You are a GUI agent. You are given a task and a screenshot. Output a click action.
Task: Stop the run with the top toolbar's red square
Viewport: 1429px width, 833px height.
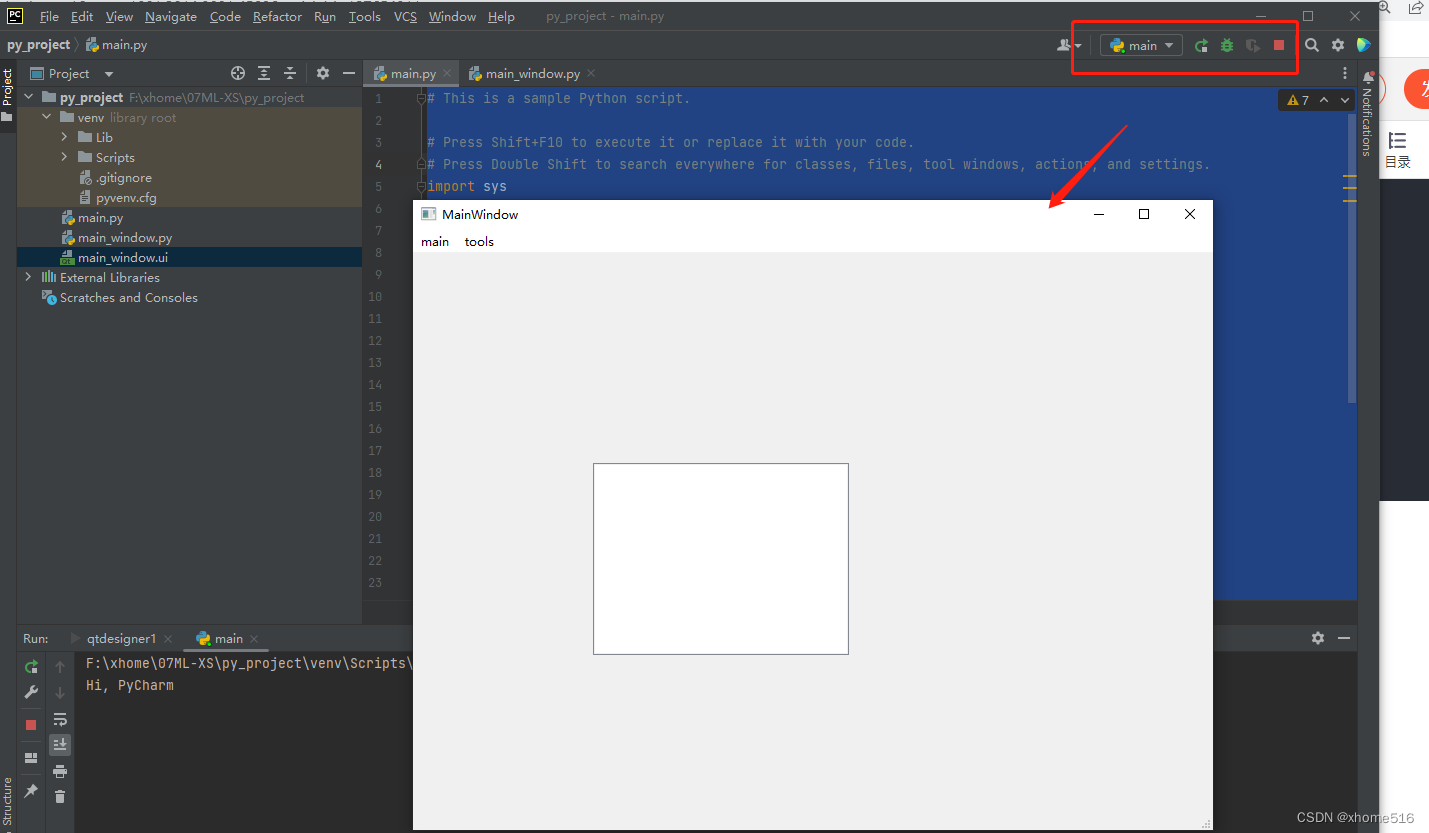(1279, 45)
